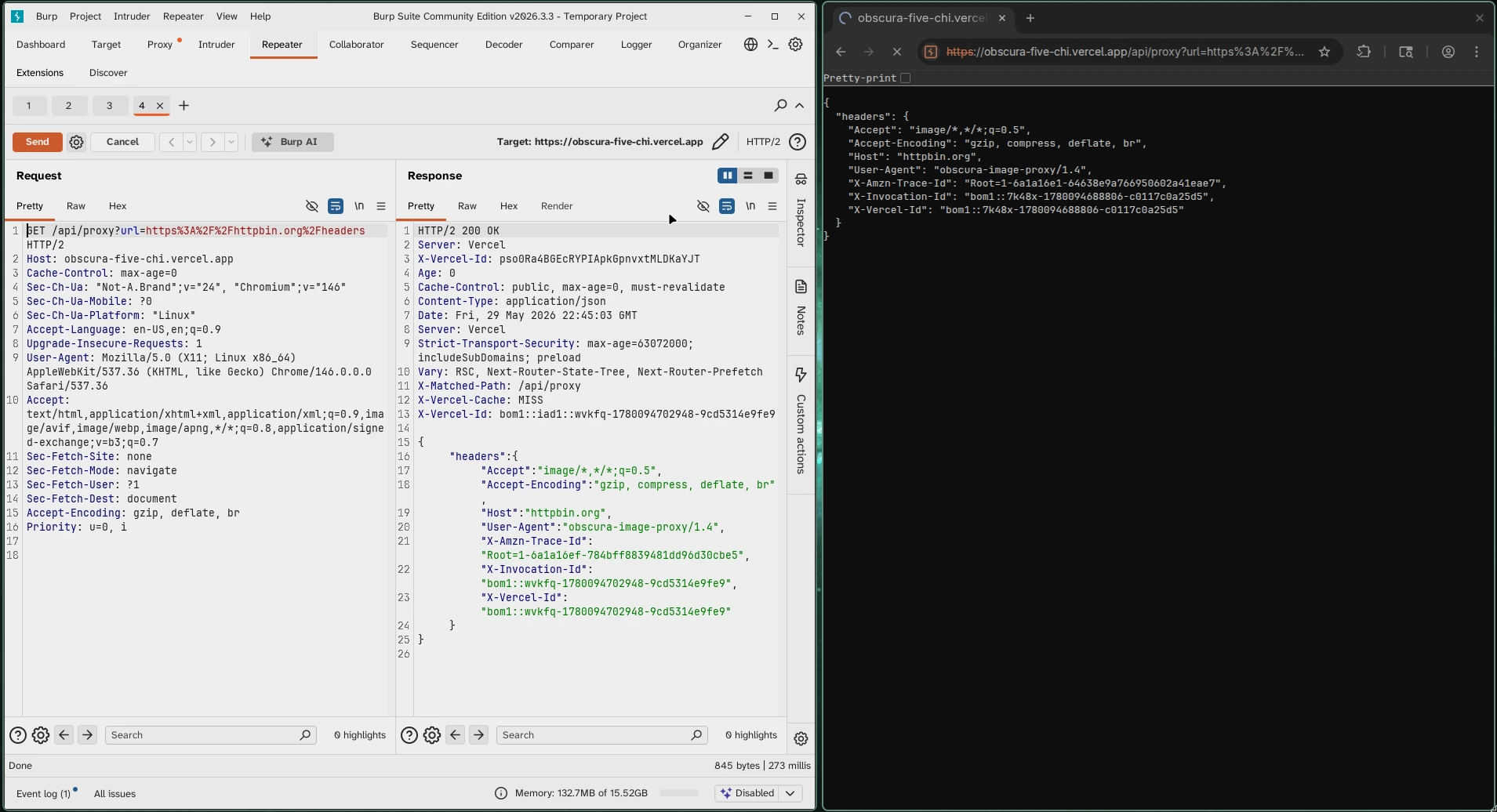The image size is (1497, 812).
Task: Open the back history dropdown arrow
Action: (190, 142)
